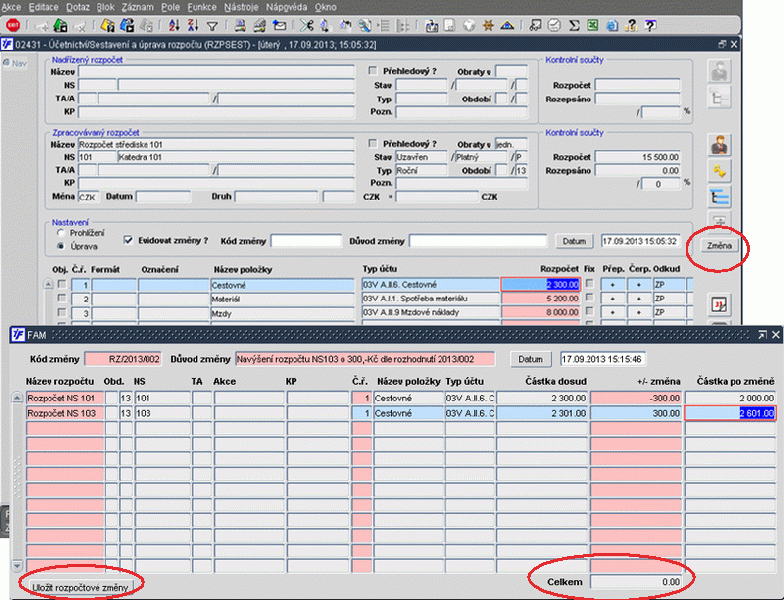Click scroll up arrow in budget items list

[x=47, y=285]
